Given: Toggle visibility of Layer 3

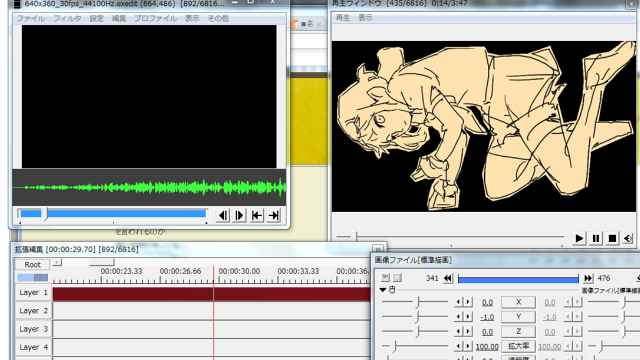Looking at the screenshot, I should 33,329.
